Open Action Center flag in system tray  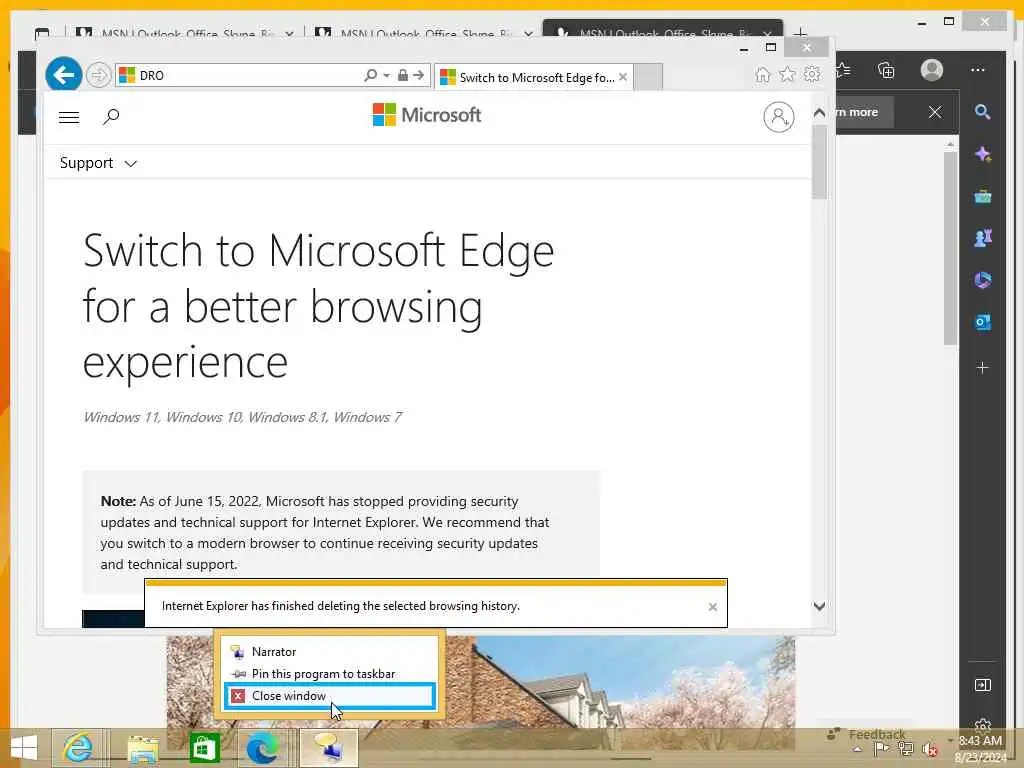(x=881, y=749)
